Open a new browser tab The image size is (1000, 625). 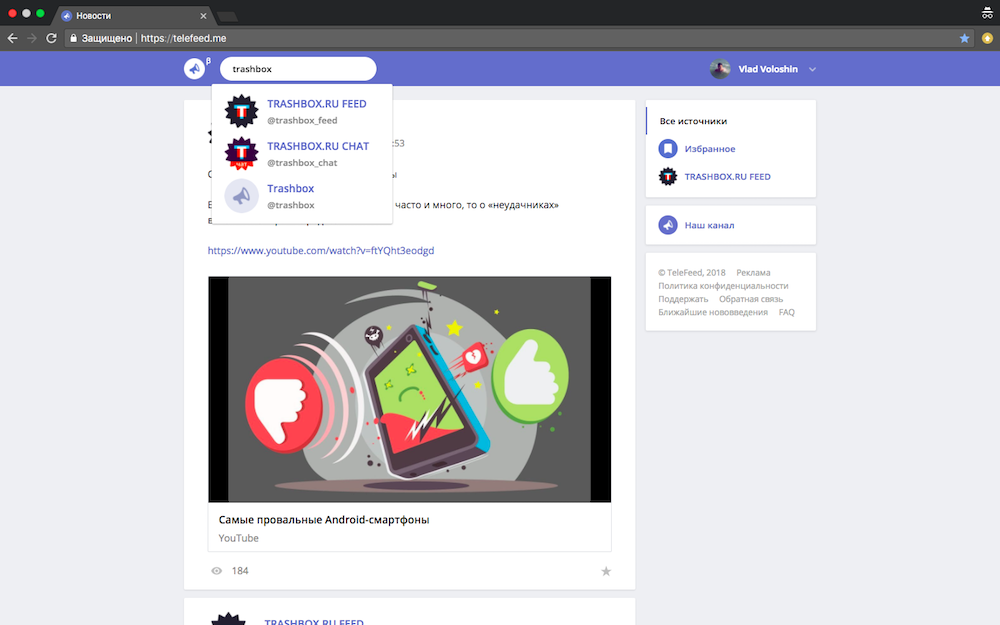tap(227, 17)
